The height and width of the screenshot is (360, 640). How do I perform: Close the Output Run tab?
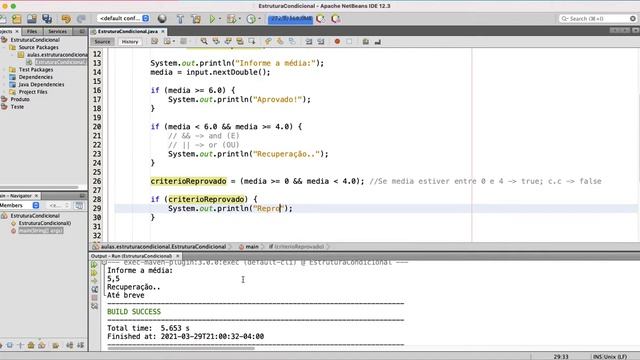(178, 256)
